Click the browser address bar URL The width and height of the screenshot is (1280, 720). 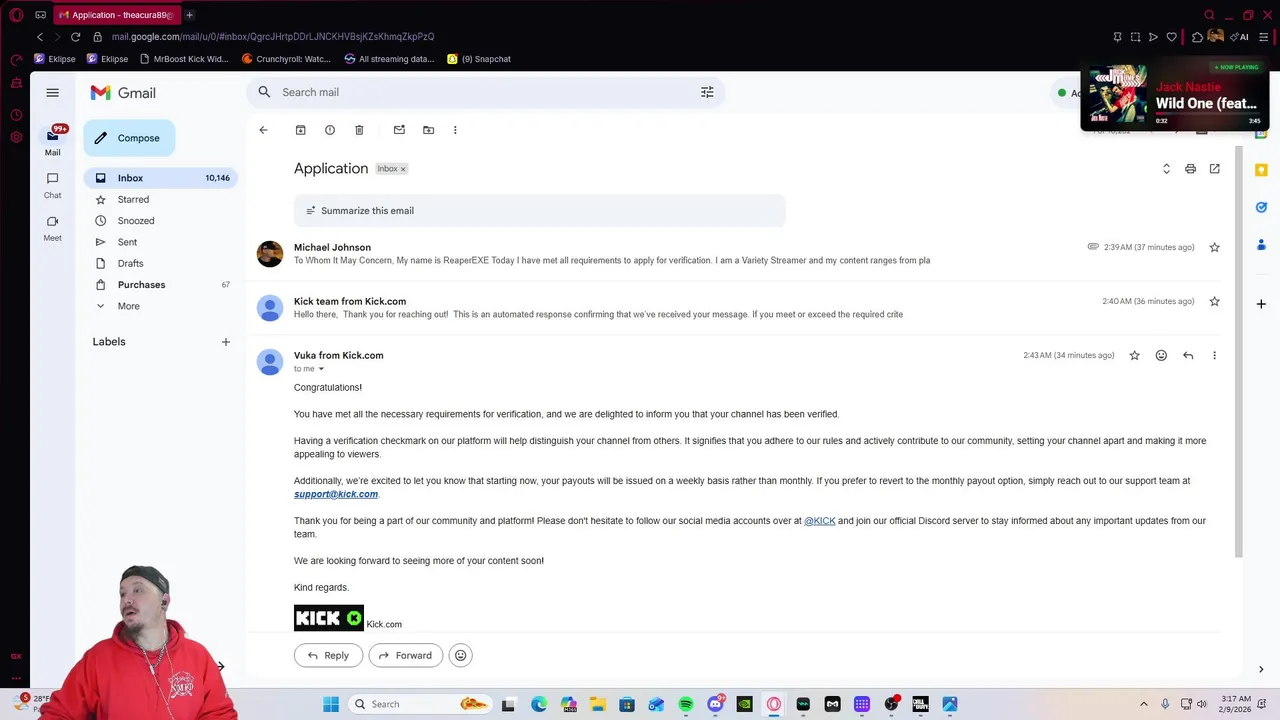point(272,37)
